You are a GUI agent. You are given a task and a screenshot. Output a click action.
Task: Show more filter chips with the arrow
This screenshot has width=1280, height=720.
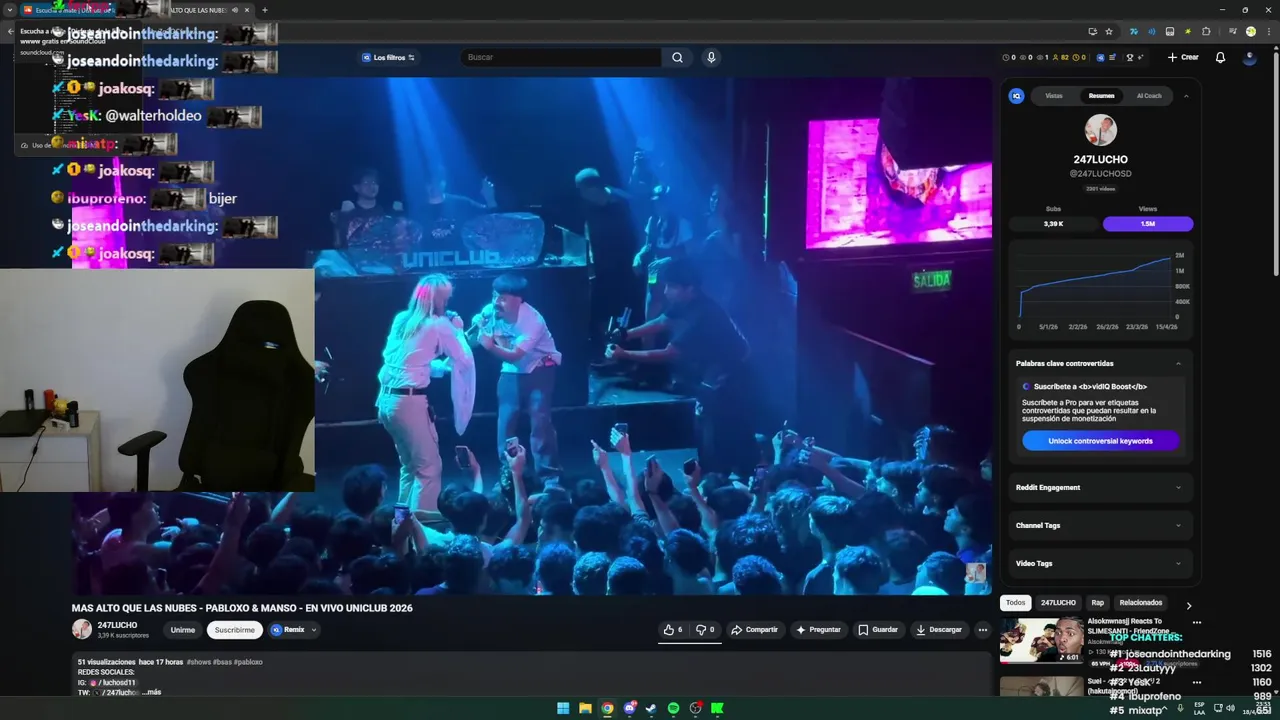point(1189,605)
